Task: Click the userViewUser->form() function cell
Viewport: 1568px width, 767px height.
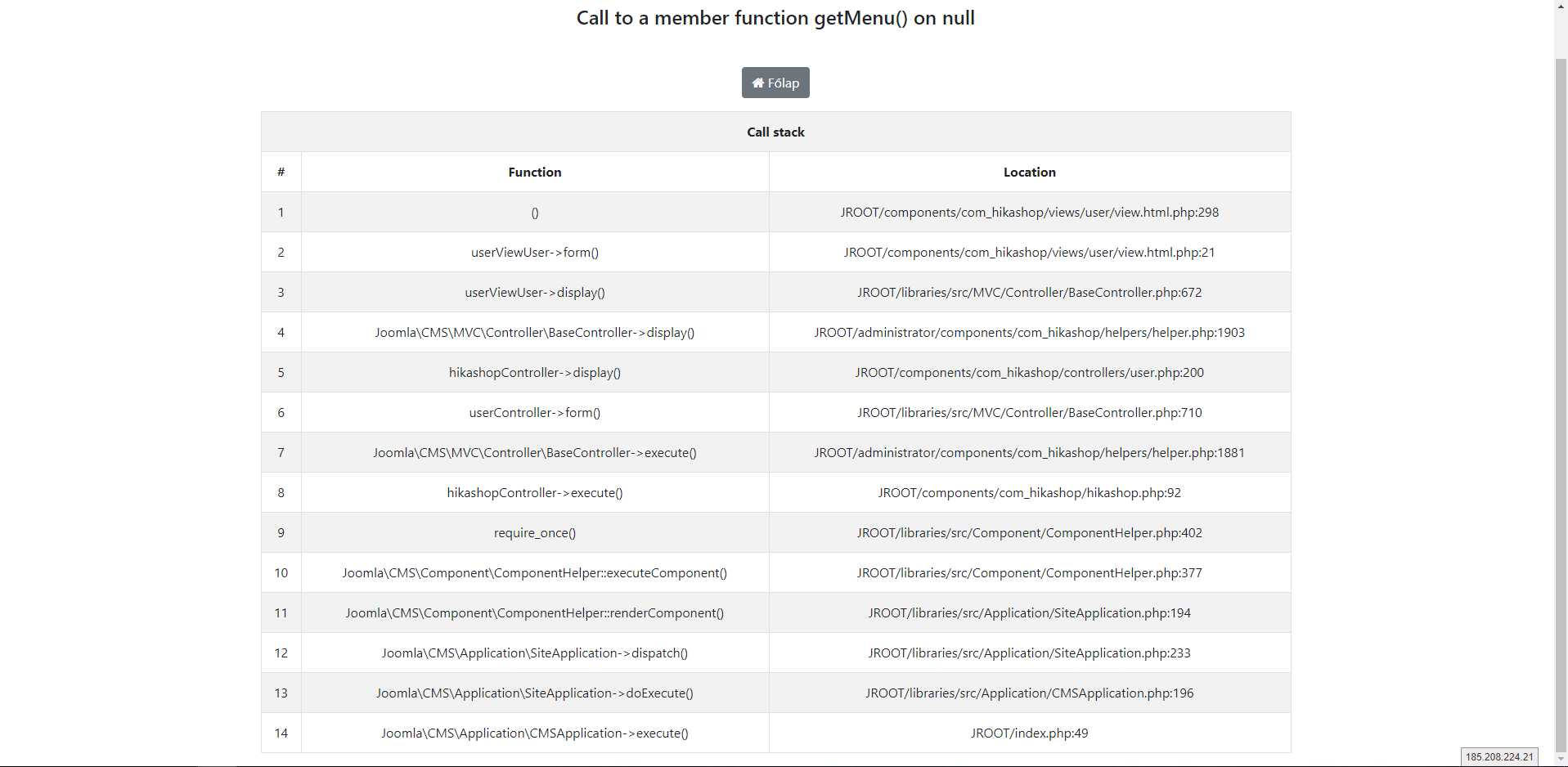Action: (x=534, y=252)
